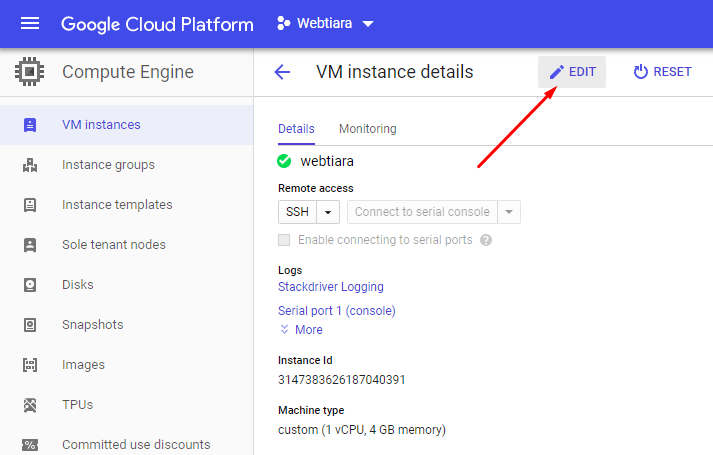Expand the SSH options dropdown arrow
Viewport: 713px width, 455px height.
pyautogui.click(x=328, y=212)
